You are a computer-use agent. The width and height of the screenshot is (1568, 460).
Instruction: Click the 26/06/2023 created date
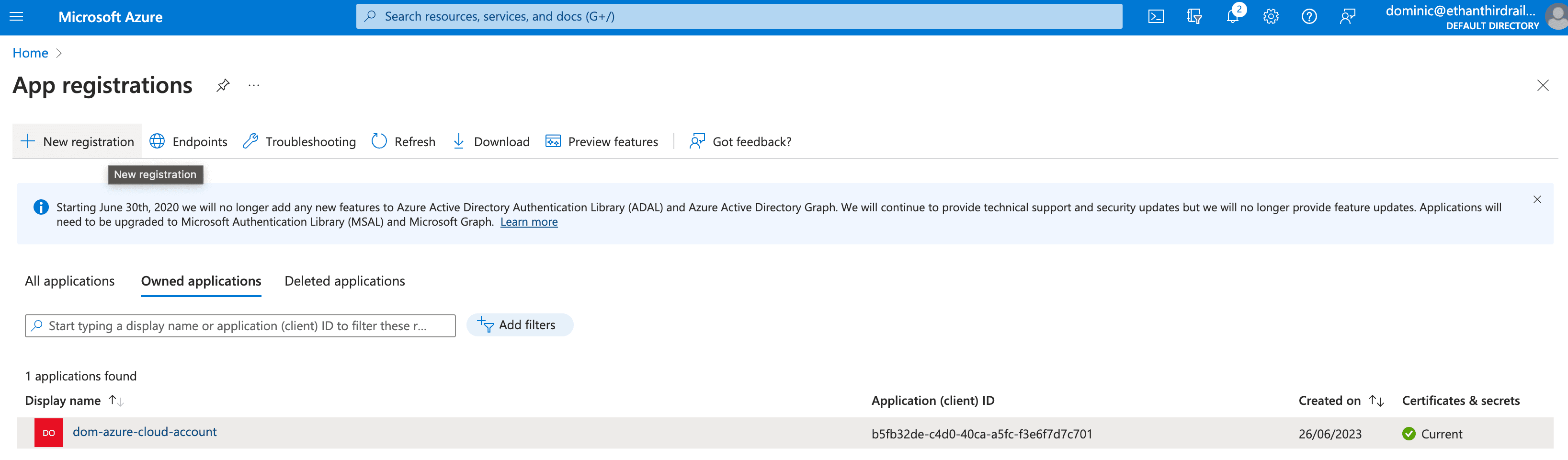1330,434
